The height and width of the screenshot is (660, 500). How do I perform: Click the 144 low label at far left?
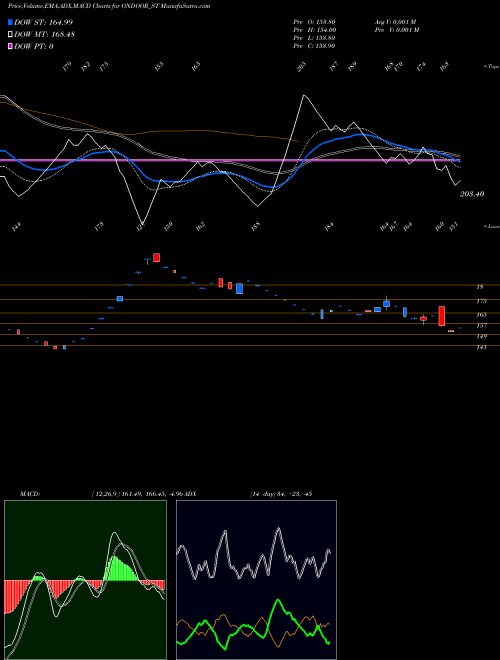point(16,228)
